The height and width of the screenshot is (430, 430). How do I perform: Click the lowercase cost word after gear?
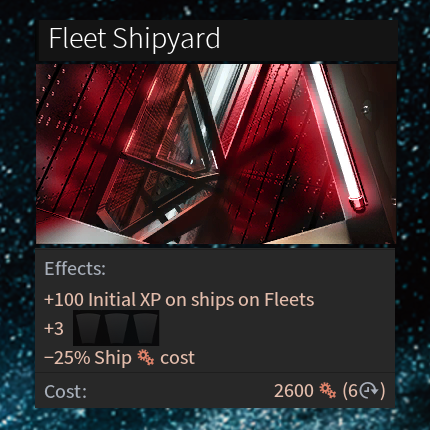tap(177, 358)
